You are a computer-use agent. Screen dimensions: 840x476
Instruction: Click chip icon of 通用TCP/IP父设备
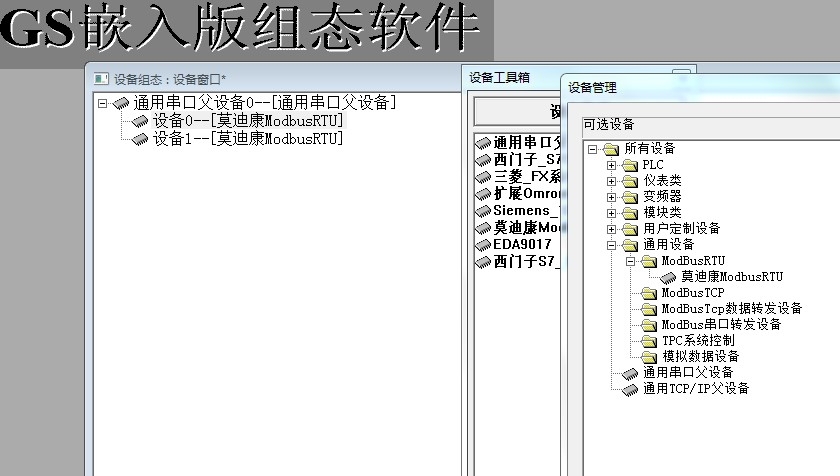pos(630,389)
